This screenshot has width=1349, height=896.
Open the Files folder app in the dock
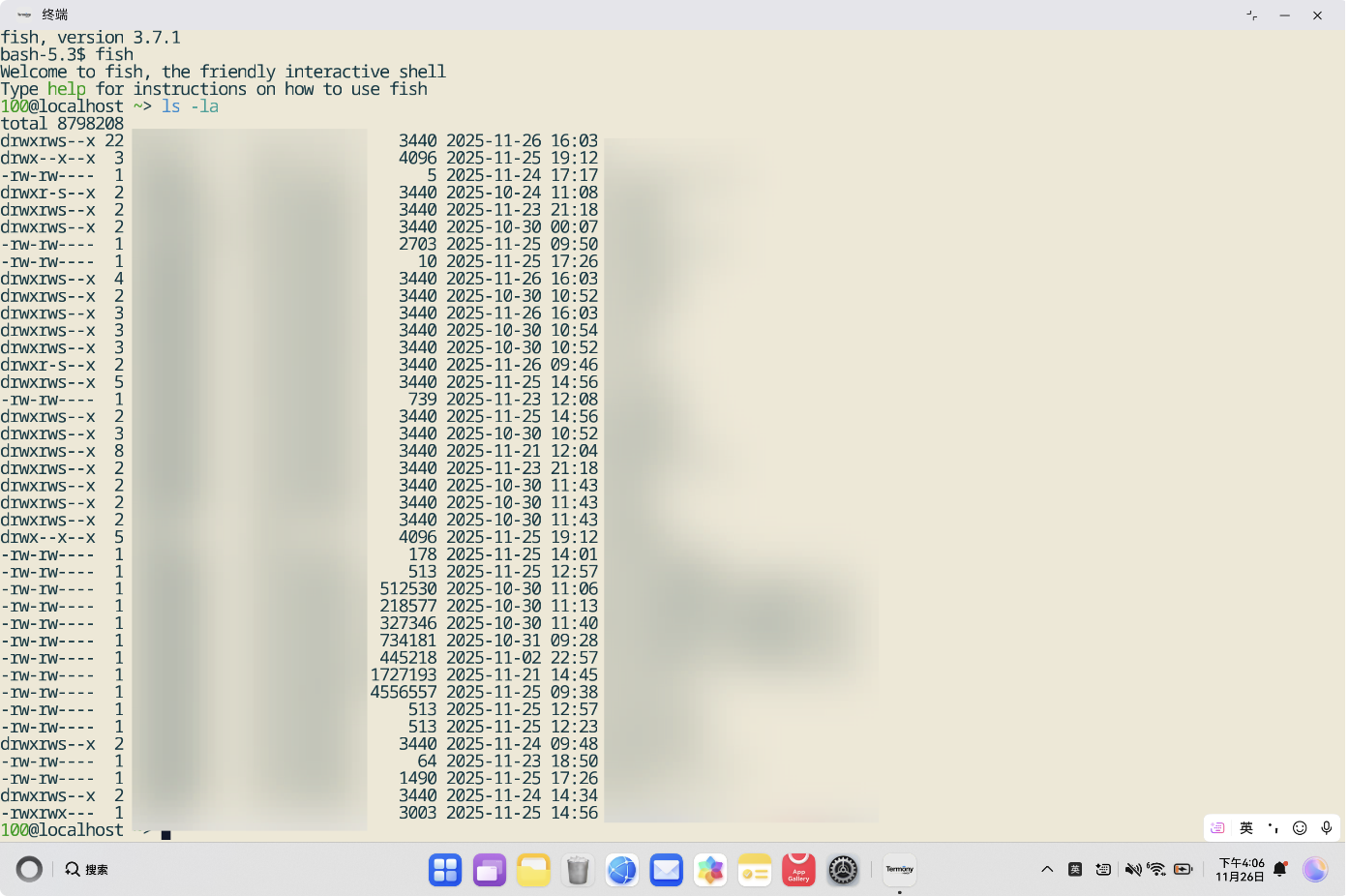[533, 869]
